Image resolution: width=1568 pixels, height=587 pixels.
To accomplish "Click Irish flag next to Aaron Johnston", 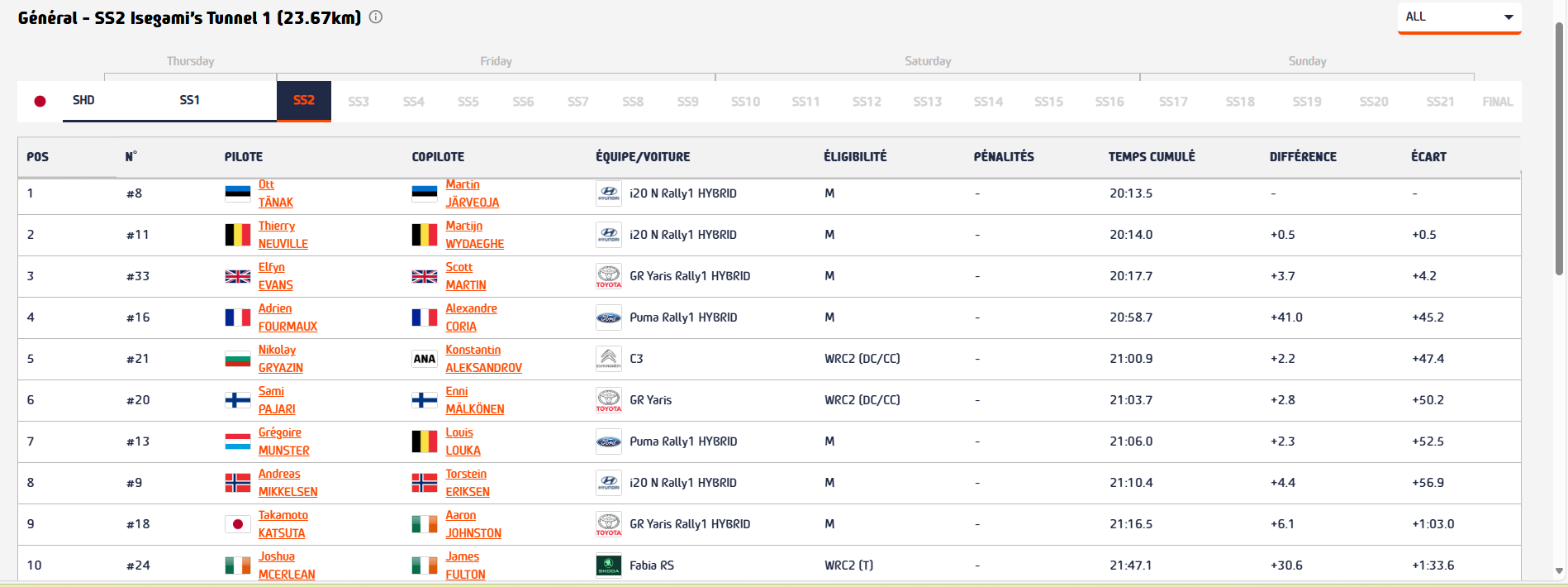I will coord(425,524).
